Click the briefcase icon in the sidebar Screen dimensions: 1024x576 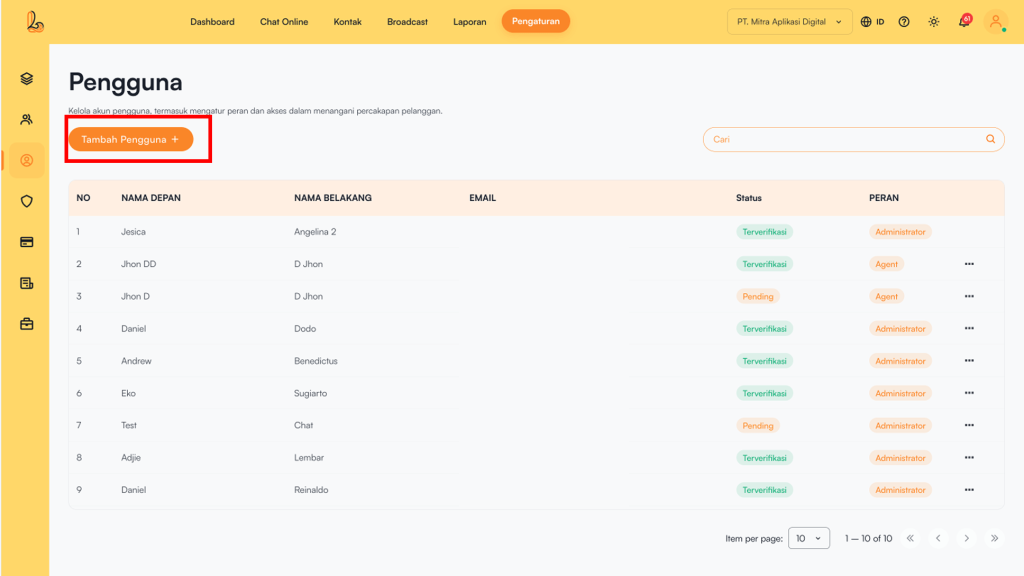click(27, 324)
